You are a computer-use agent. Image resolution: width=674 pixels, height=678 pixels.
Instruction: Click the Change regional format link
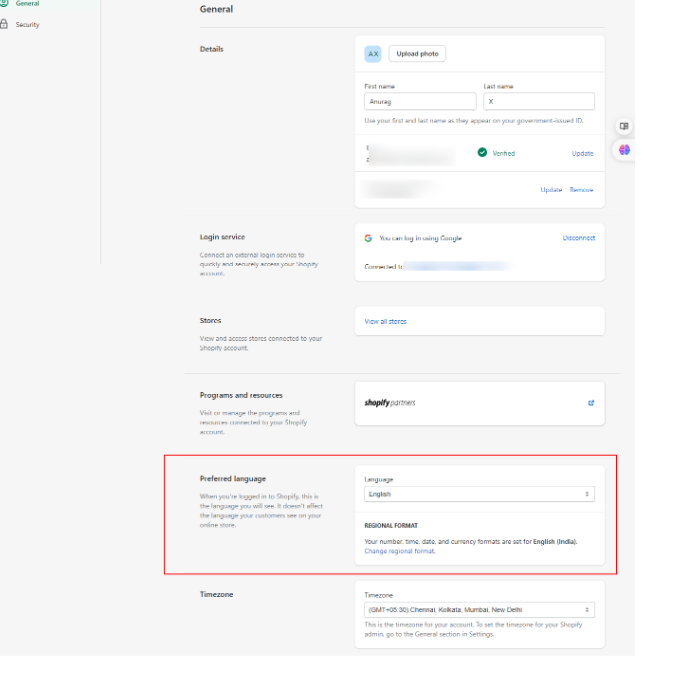[400, 551]
